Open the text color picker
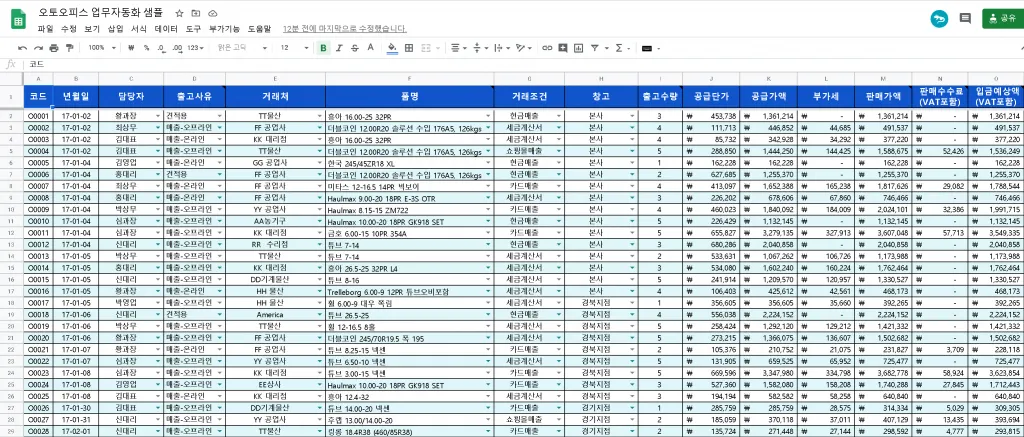This screenshot has height=437, width=1024. [x=370, y=48]
